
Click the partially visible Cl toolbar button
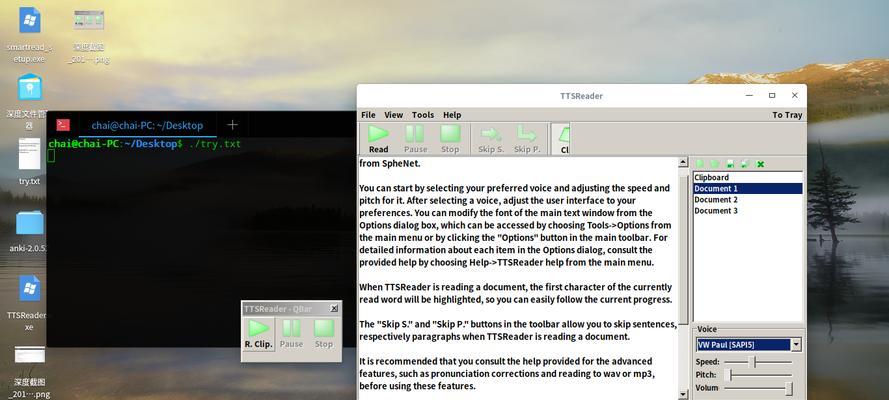[x=561, y=139]
